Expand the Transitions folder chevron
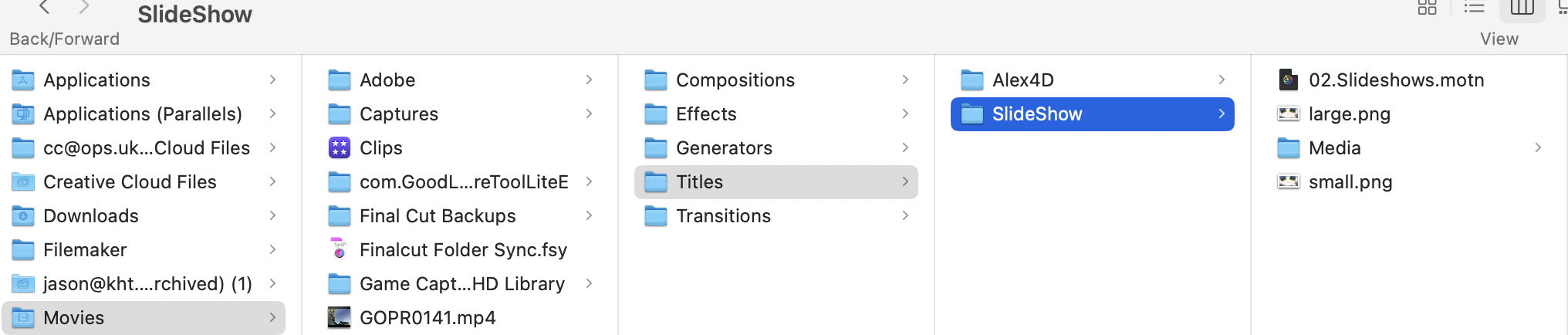Image resolution: width=1568 pixels, height=335 pixels. [x=904, y=215]
